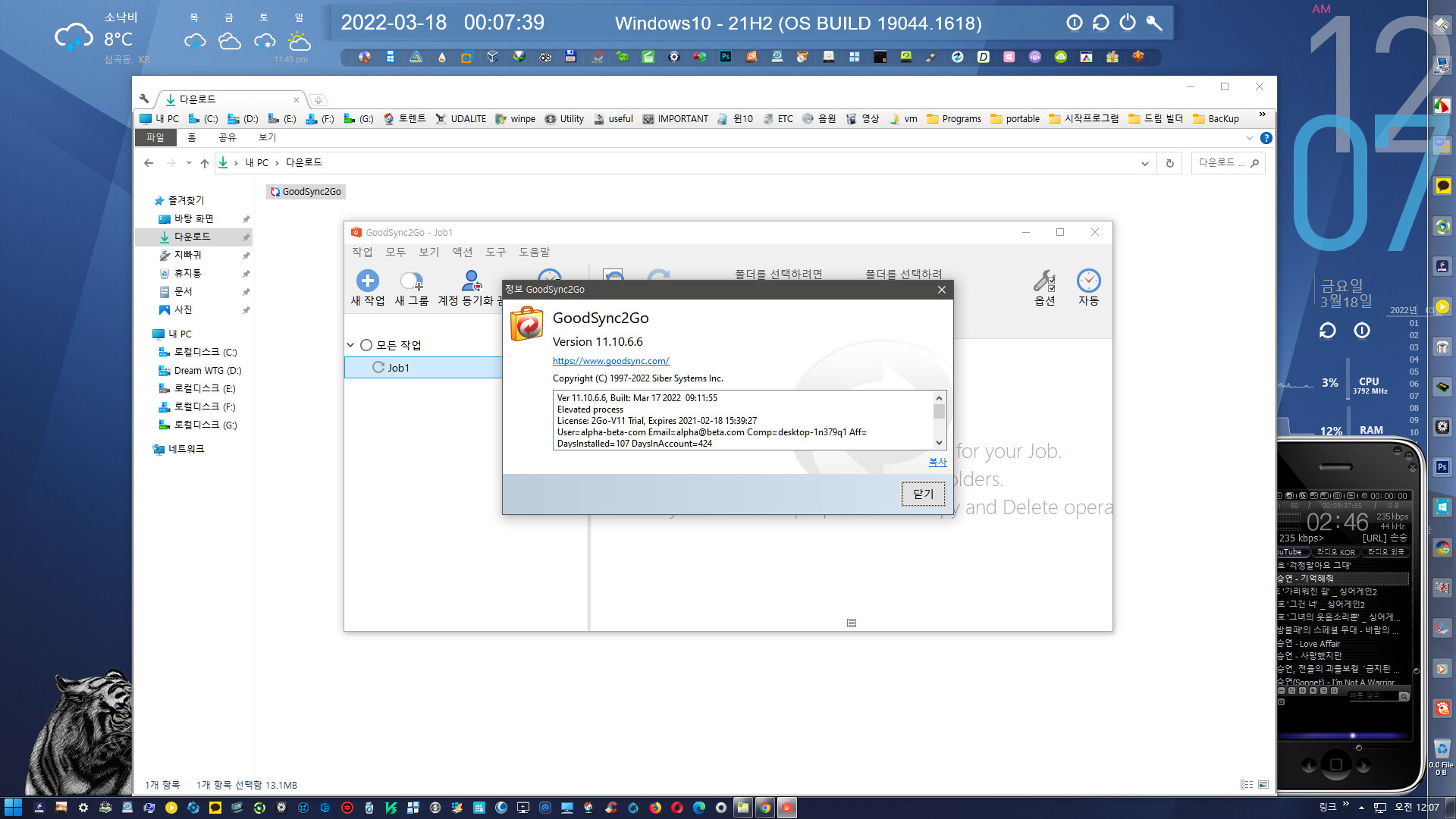Open the 도구 menu in GoodSync2Go
Image resolution: width=1456 pixels, height=819 pixels.
click(x=495, y=252)
